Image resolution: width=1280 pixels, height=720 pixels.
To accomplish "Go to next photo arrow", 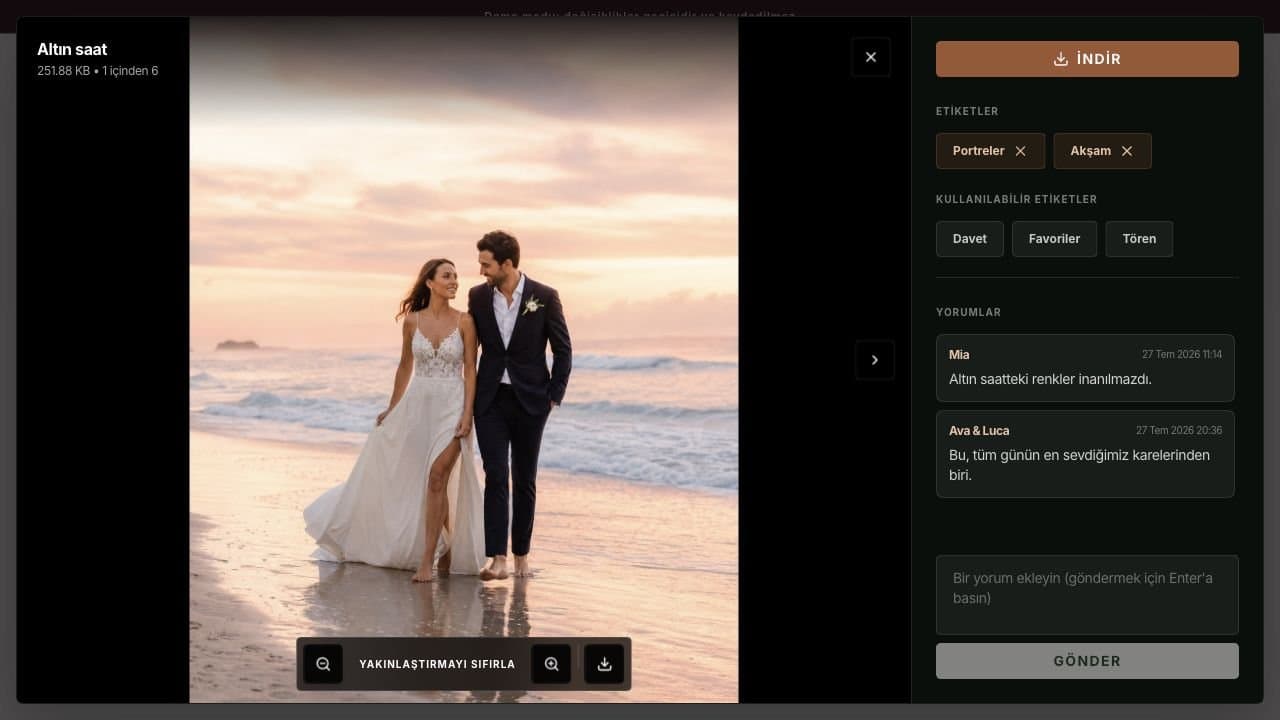I will 875,360.
